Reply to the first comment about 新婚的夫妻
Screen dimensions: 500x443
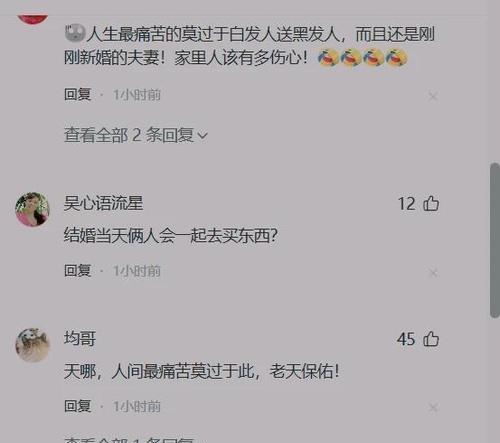click(x=77, y=95)
